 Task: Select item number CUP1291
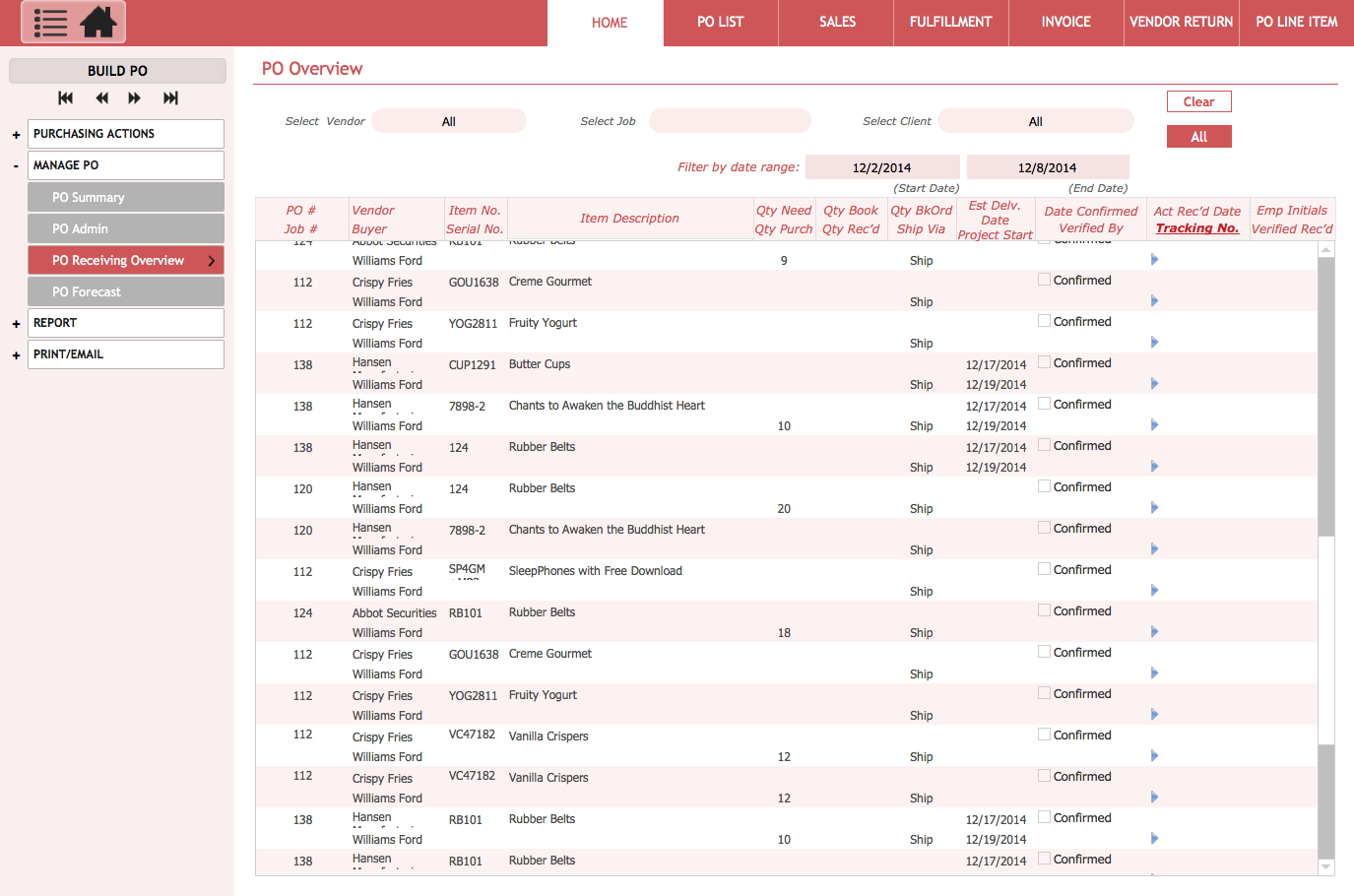[x=473, y=364]
